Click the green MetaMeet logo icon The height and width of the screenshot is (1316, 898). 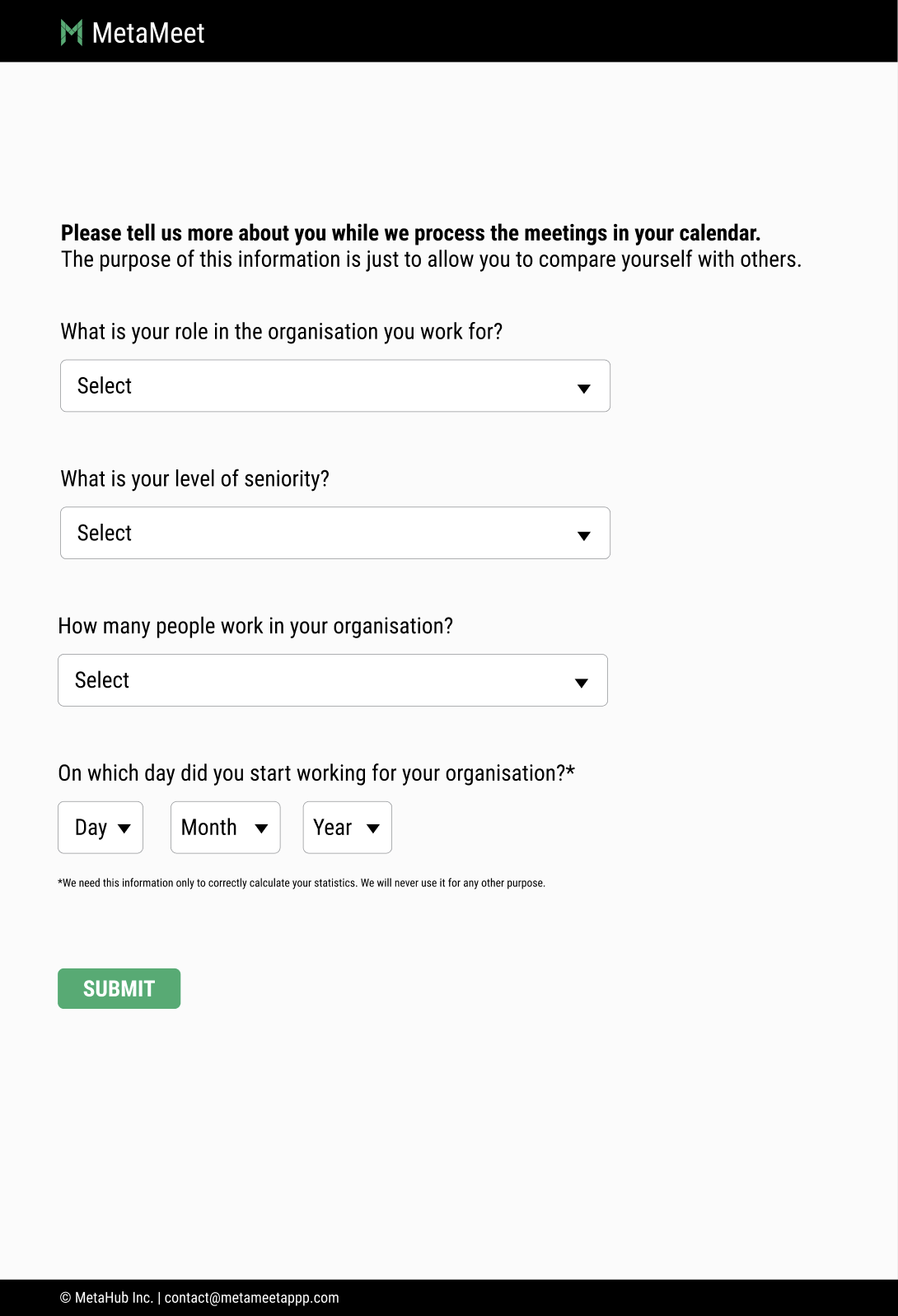[x=72, y=33]
